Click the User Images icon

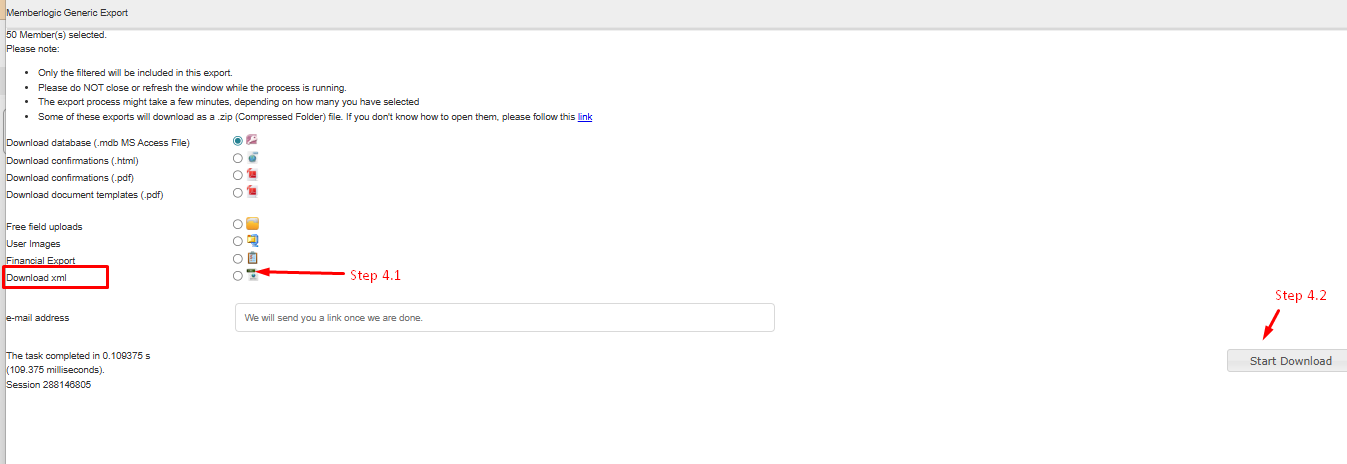(253, 240)
